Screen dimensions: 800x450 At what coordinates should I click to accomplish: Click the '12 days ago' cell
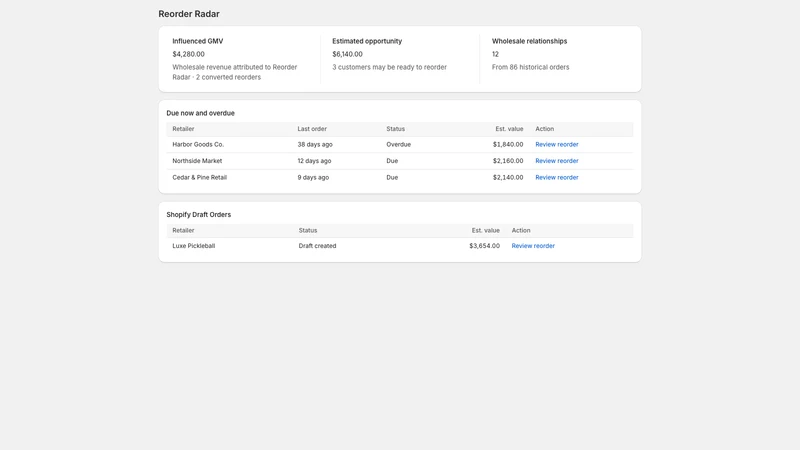[x=314, y=161]
